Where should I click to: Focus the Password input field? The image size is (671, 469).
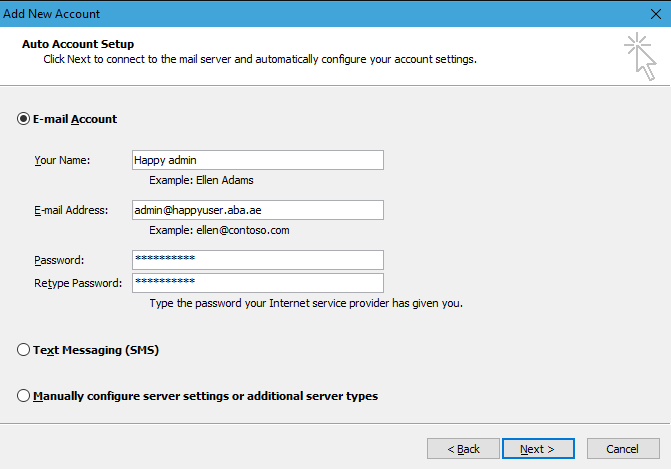tap(258, 260)
